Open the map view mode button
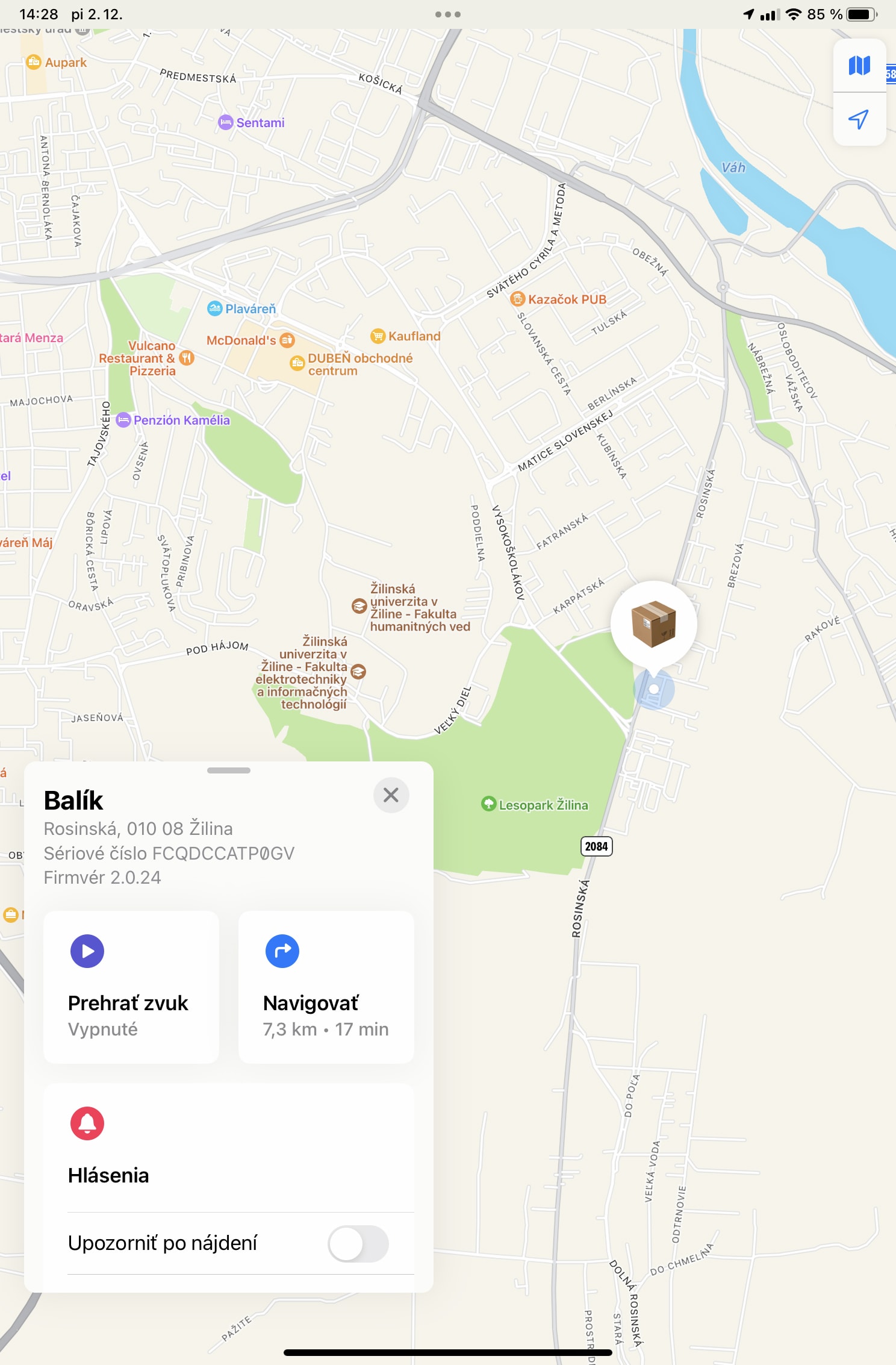896x1365 pixels. click(859, 65)
